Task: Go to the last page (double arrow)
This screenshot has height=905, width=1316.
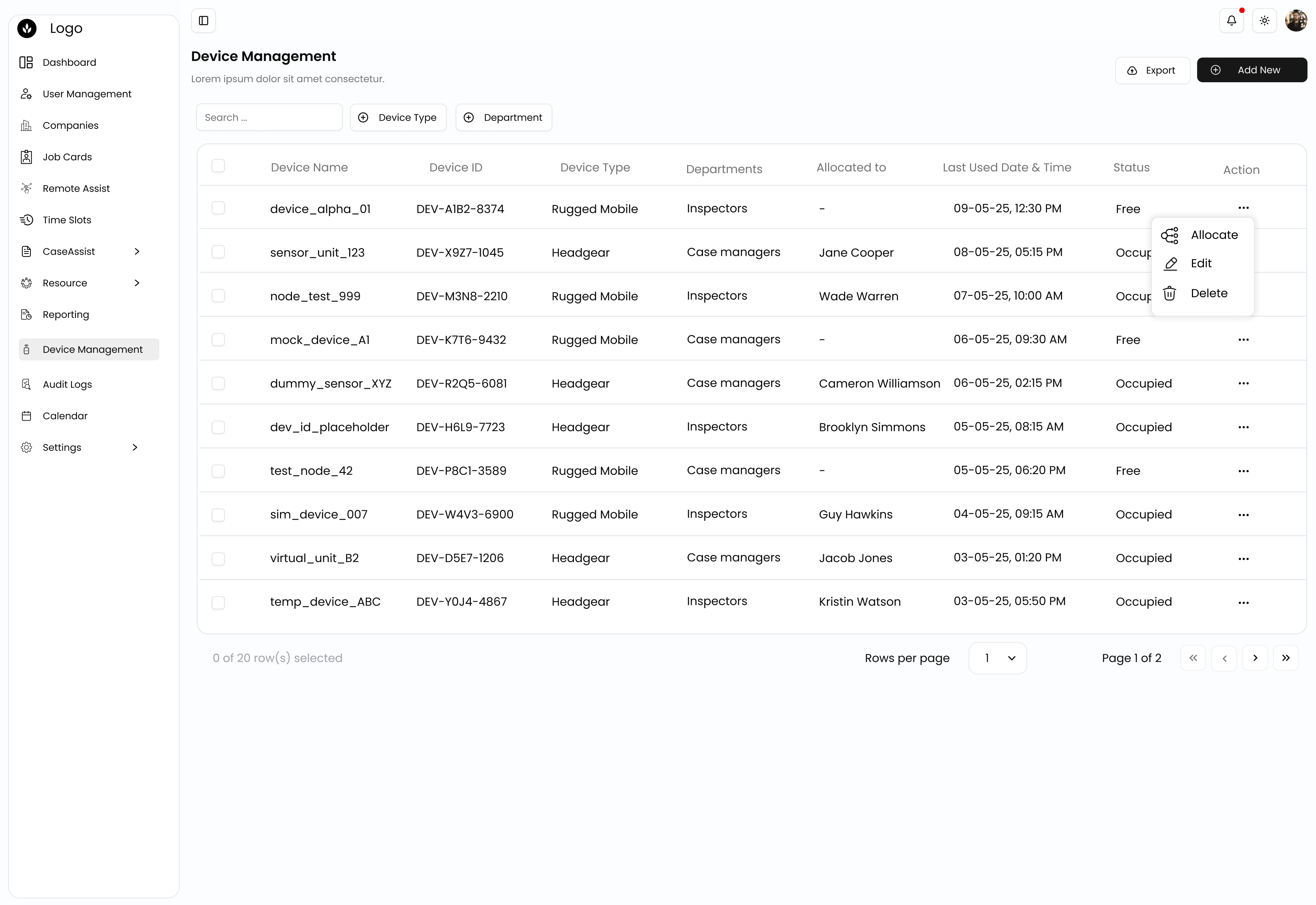Action: click(1285, 658)
